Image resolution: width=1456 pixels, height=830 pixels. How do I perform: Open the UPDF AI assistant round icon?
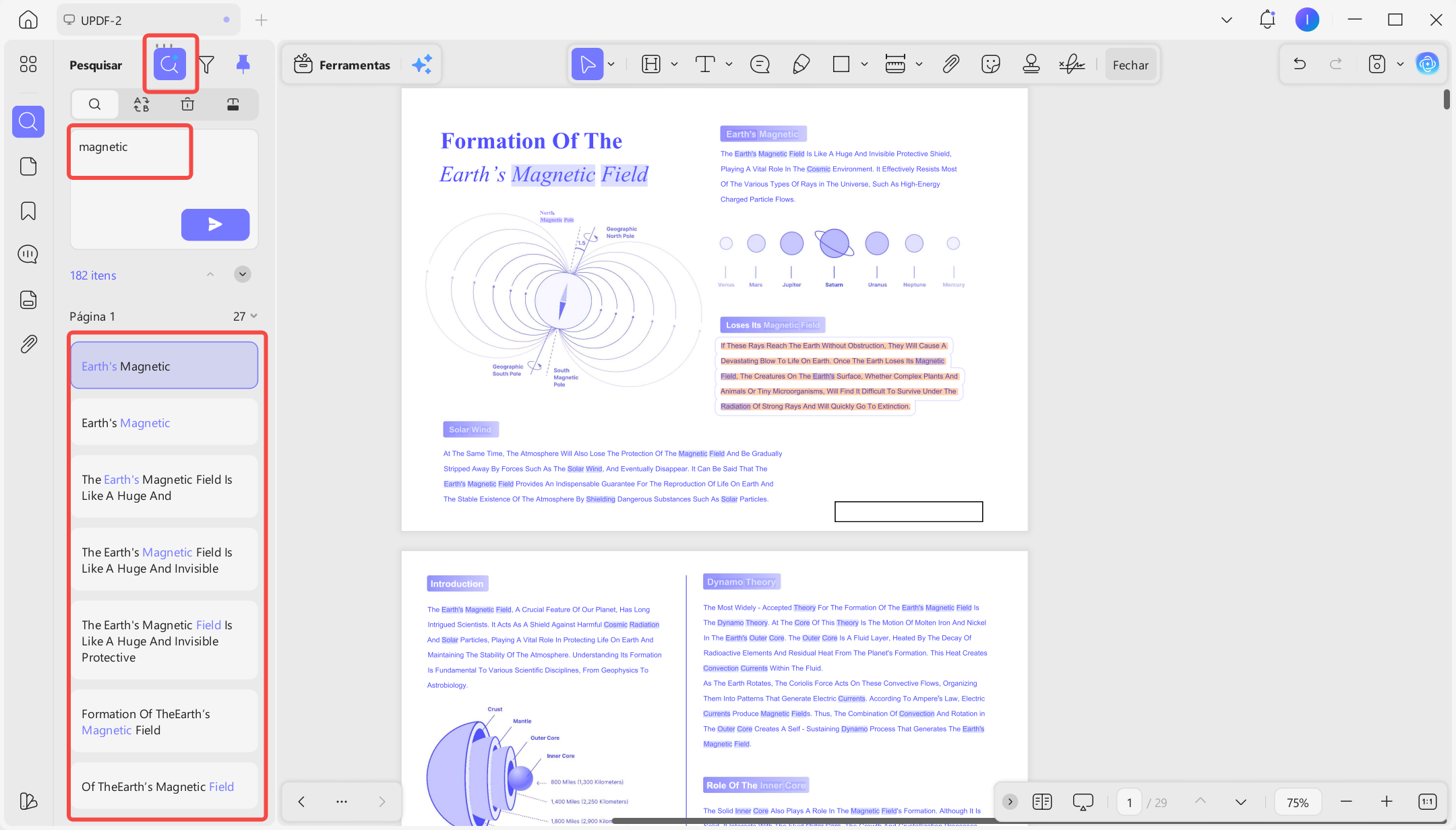pos(1428,64)
